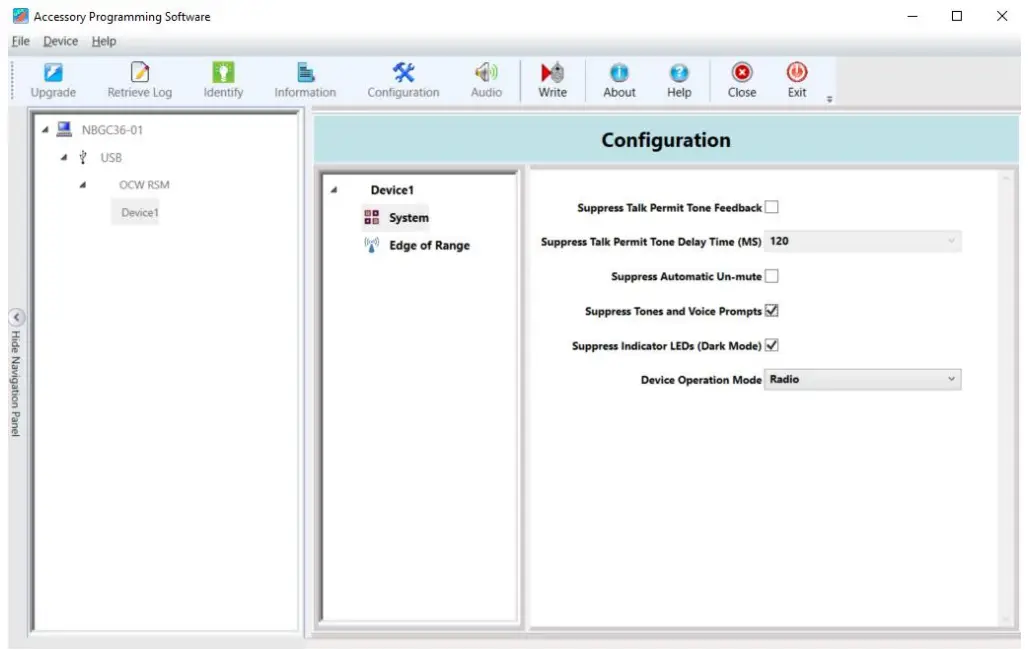Image resolution: width=1028 pixels, height=650 pixels.
Task: Open the Suppress Talk Permit Tone Delay dropdown
Action: (x=950, y=241)
